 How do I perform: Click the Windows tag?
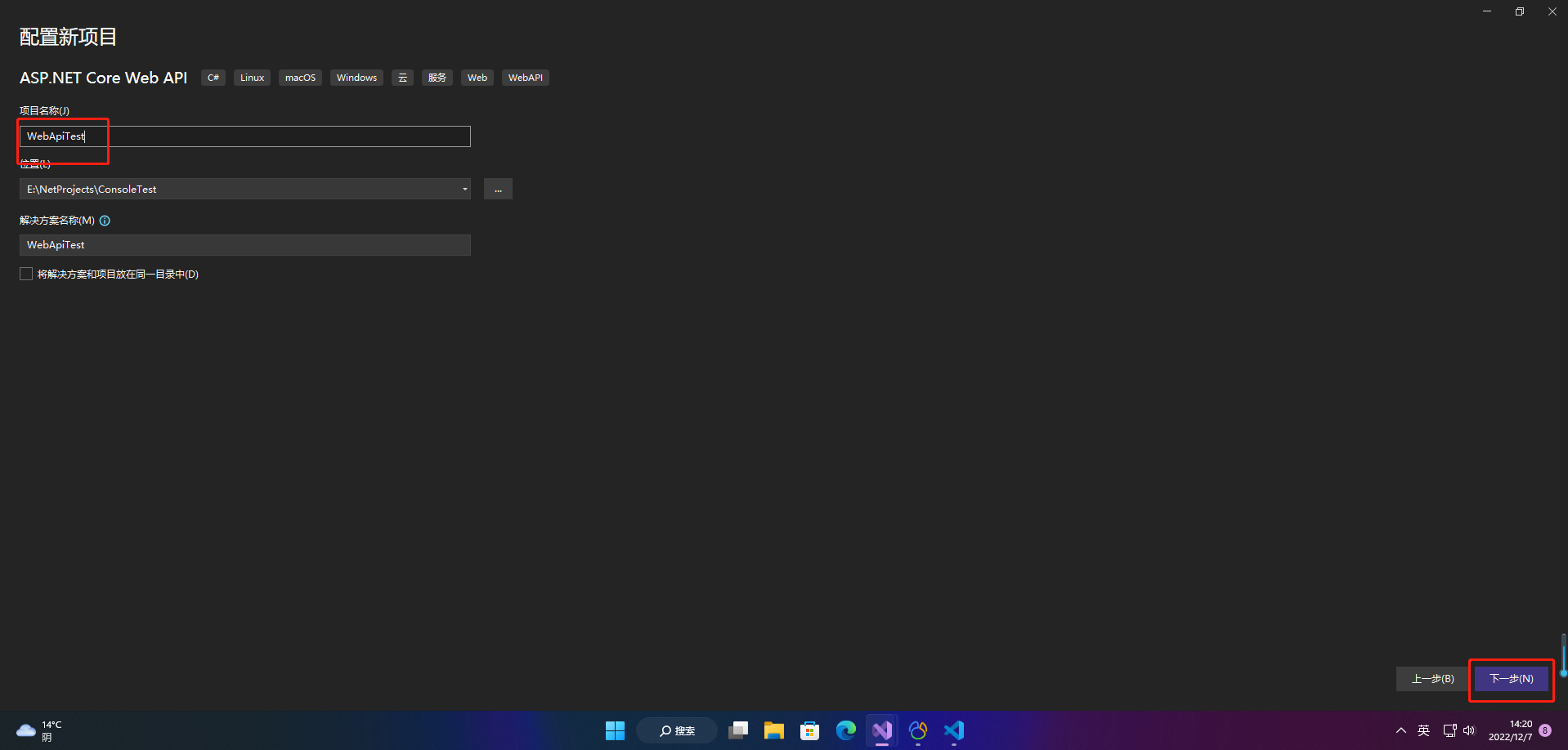[x=356, y=78]
